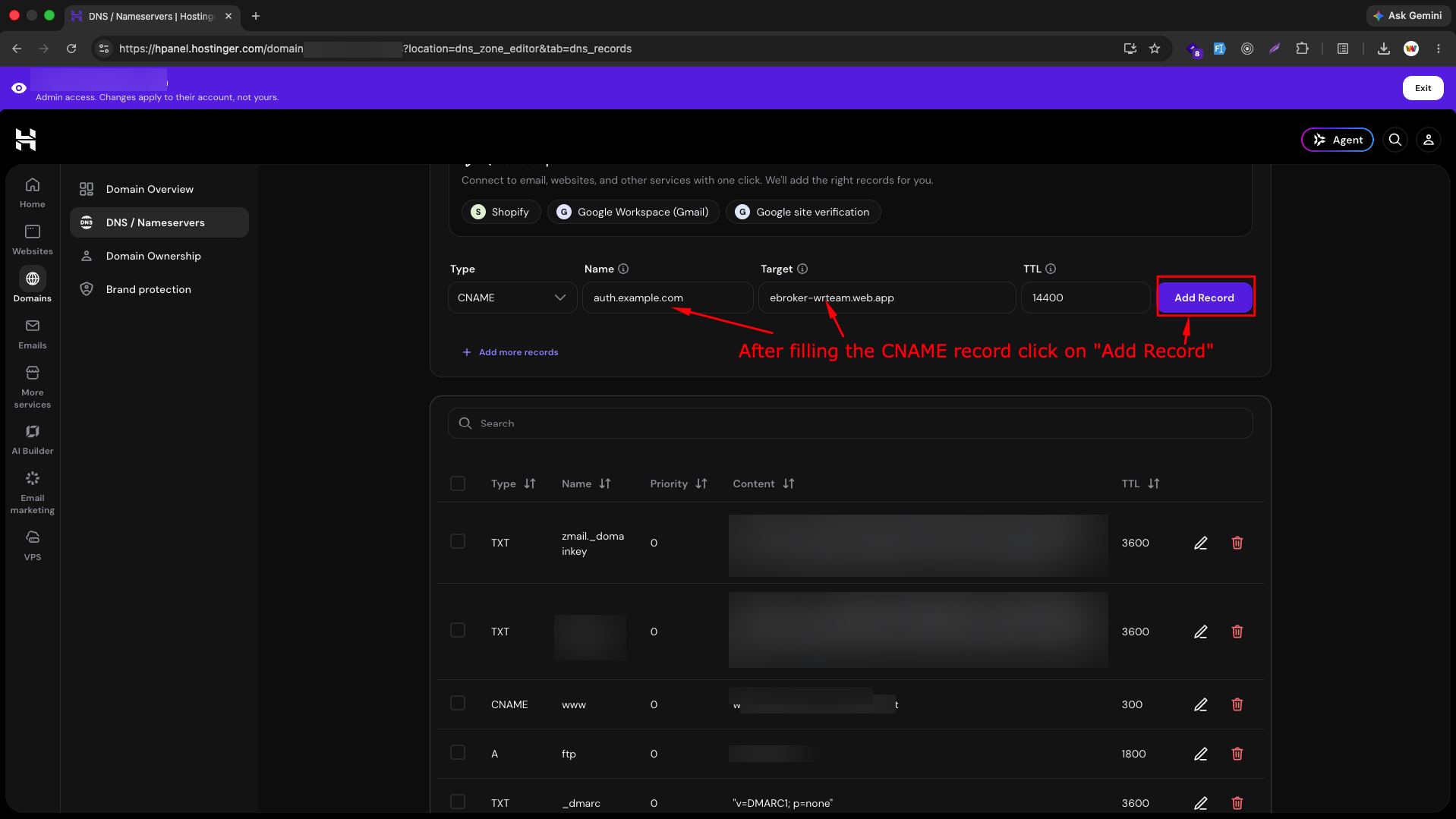Screen dimensions: 1456x819
Task: Click the Name field with auth.example.com
Action: (668, 298)
